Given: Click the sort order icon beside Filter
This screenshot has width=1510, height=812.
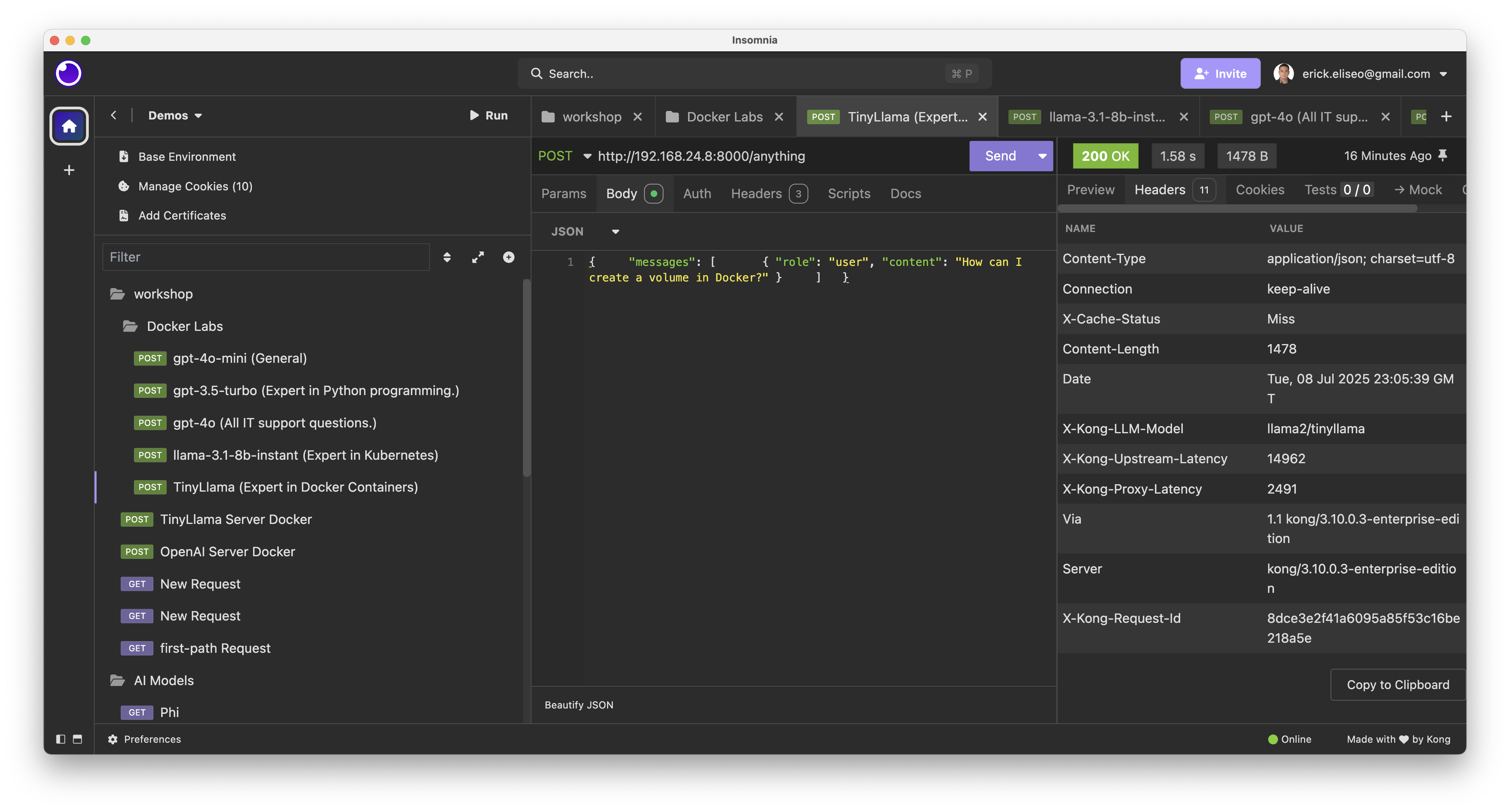Looking at the screenshot, I should pyautogui.click(x=447, y=257).
